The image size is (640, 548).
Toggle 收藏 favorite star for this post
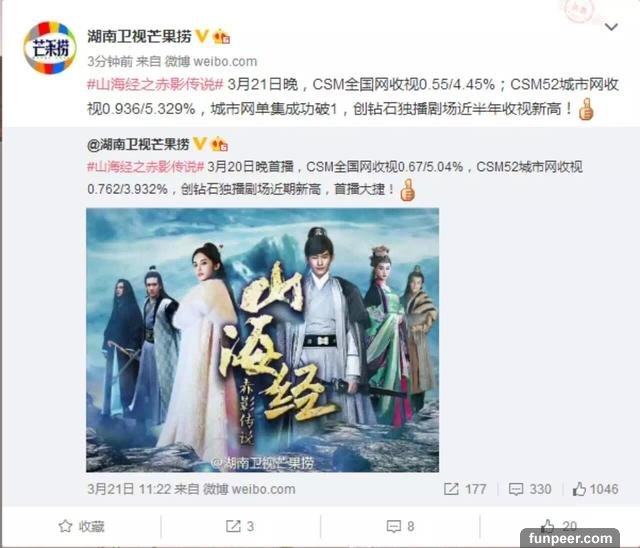click(82, 526)
